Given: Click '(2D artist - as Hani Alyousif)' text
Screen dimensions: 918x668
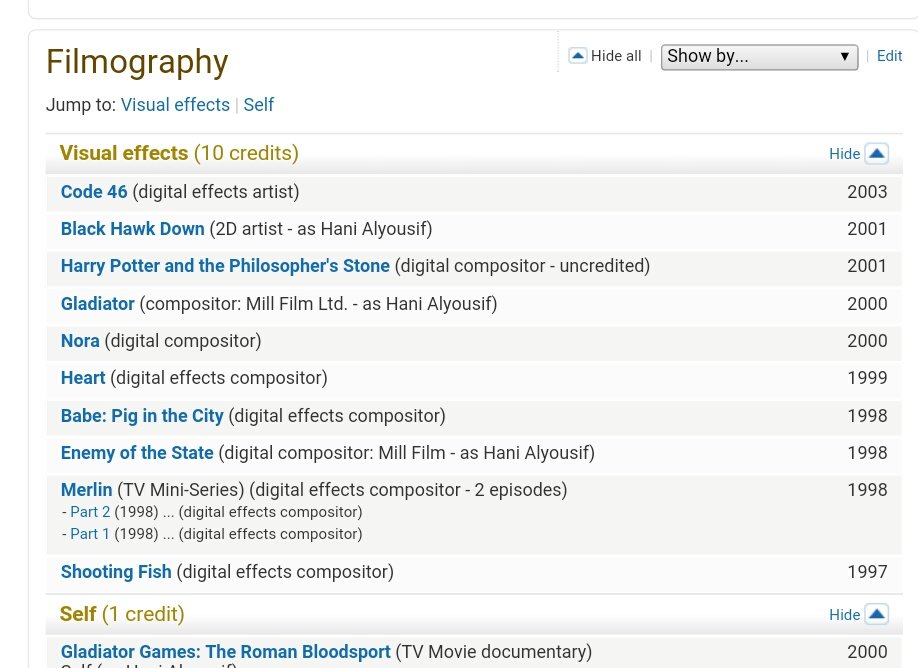Looking at the screenshot, I should (321, 229).
